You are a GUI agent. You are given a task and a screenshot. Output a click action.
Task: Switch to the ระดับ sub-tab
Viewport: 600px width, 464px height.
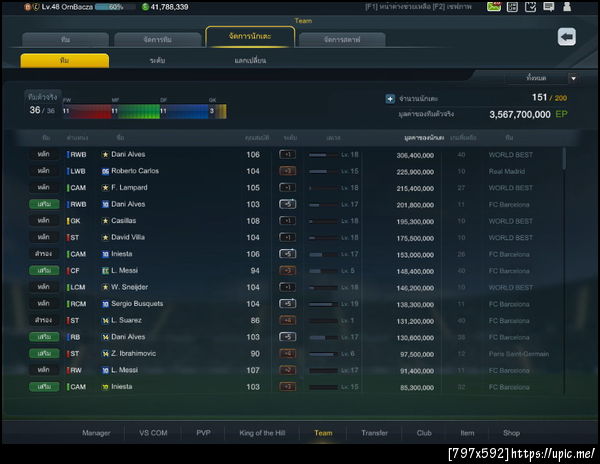click(157, 60)
